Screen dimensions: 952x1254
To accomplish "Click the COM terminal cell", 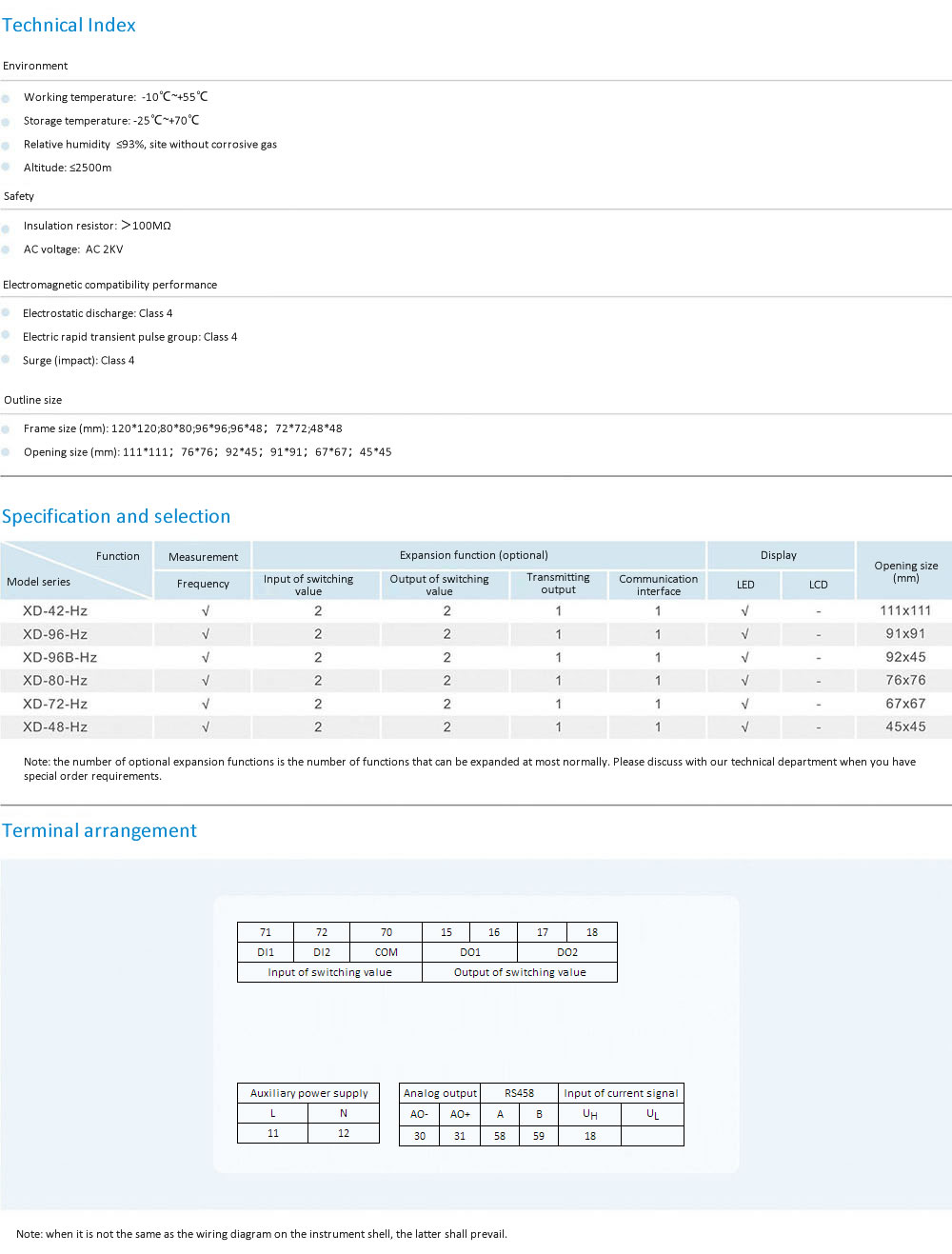I will click(386, 952).
